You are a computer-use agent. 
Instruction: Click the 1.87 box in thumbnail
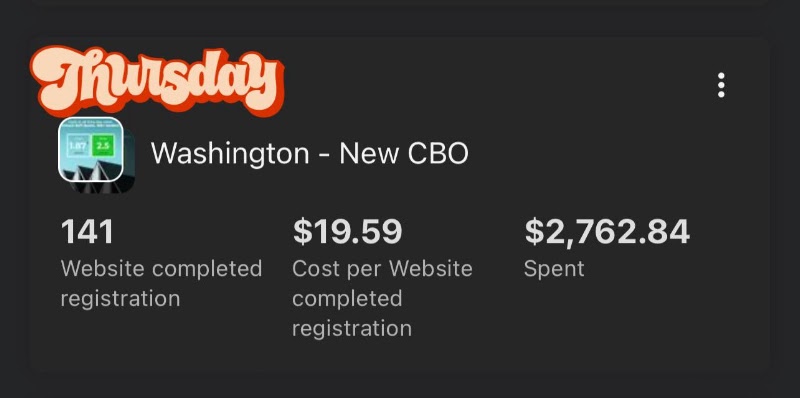80,145
